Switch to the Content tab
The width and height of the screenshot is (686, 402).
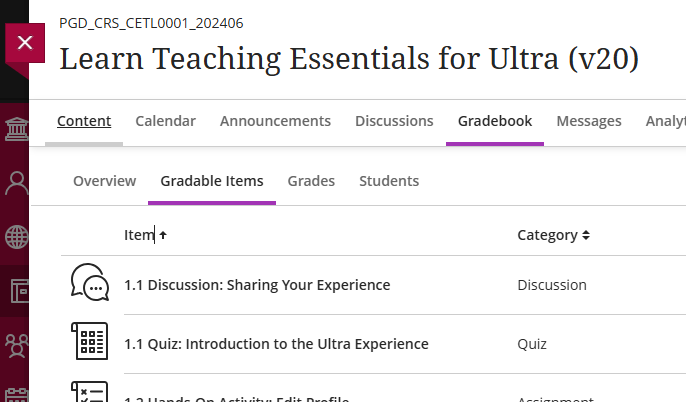(84, 121)
